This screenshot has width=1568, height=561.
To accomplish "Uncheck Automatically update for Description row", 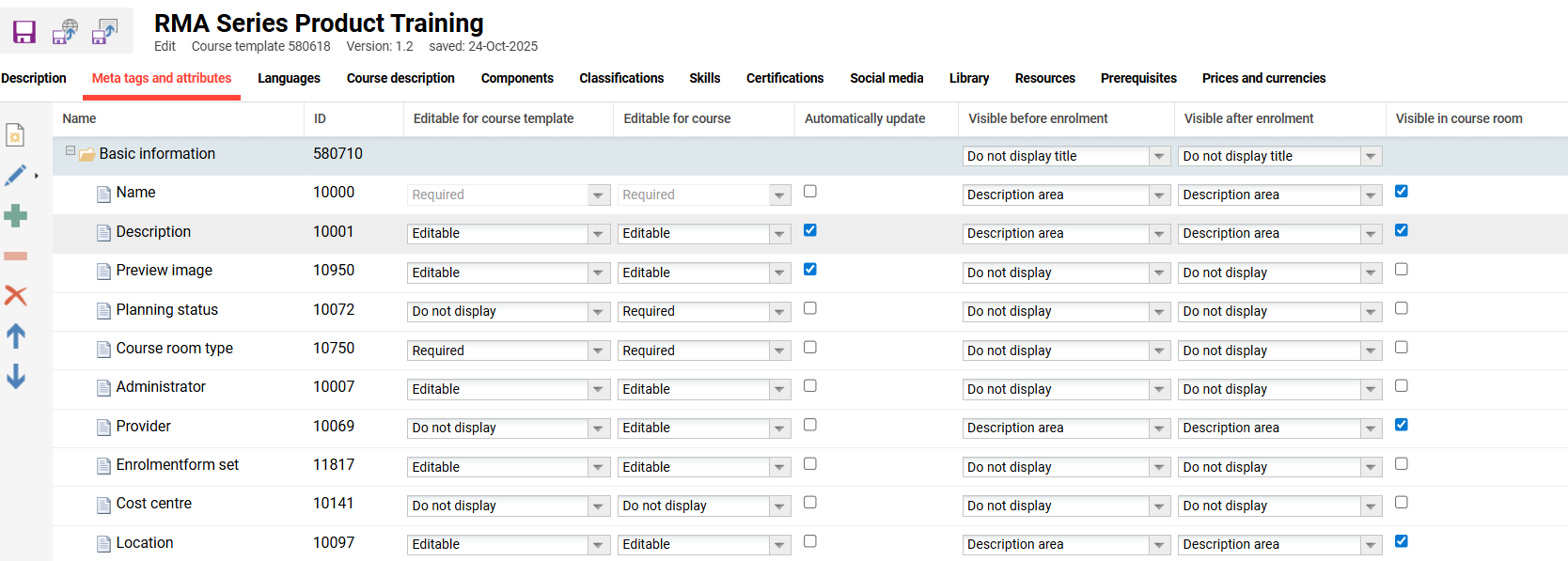I will 810,230.
